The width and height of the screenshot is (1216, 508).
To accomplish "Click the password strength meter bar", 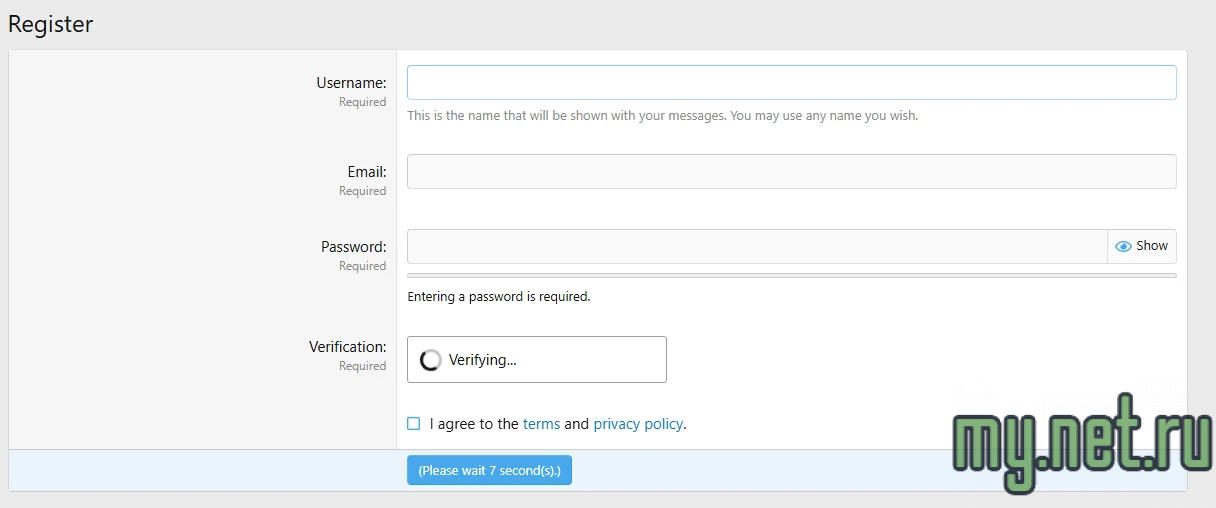I will 791,275.
